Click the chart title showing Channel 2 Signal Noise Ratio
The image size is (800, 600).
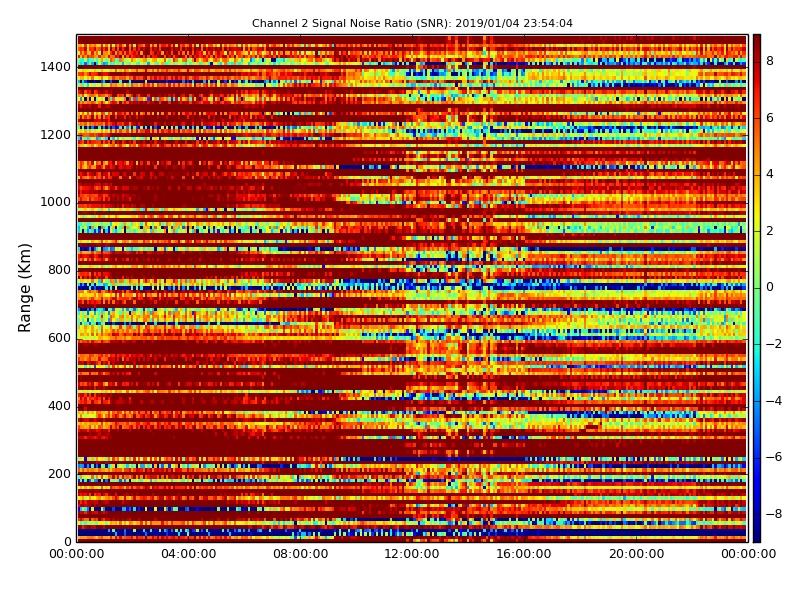(412, 23)
